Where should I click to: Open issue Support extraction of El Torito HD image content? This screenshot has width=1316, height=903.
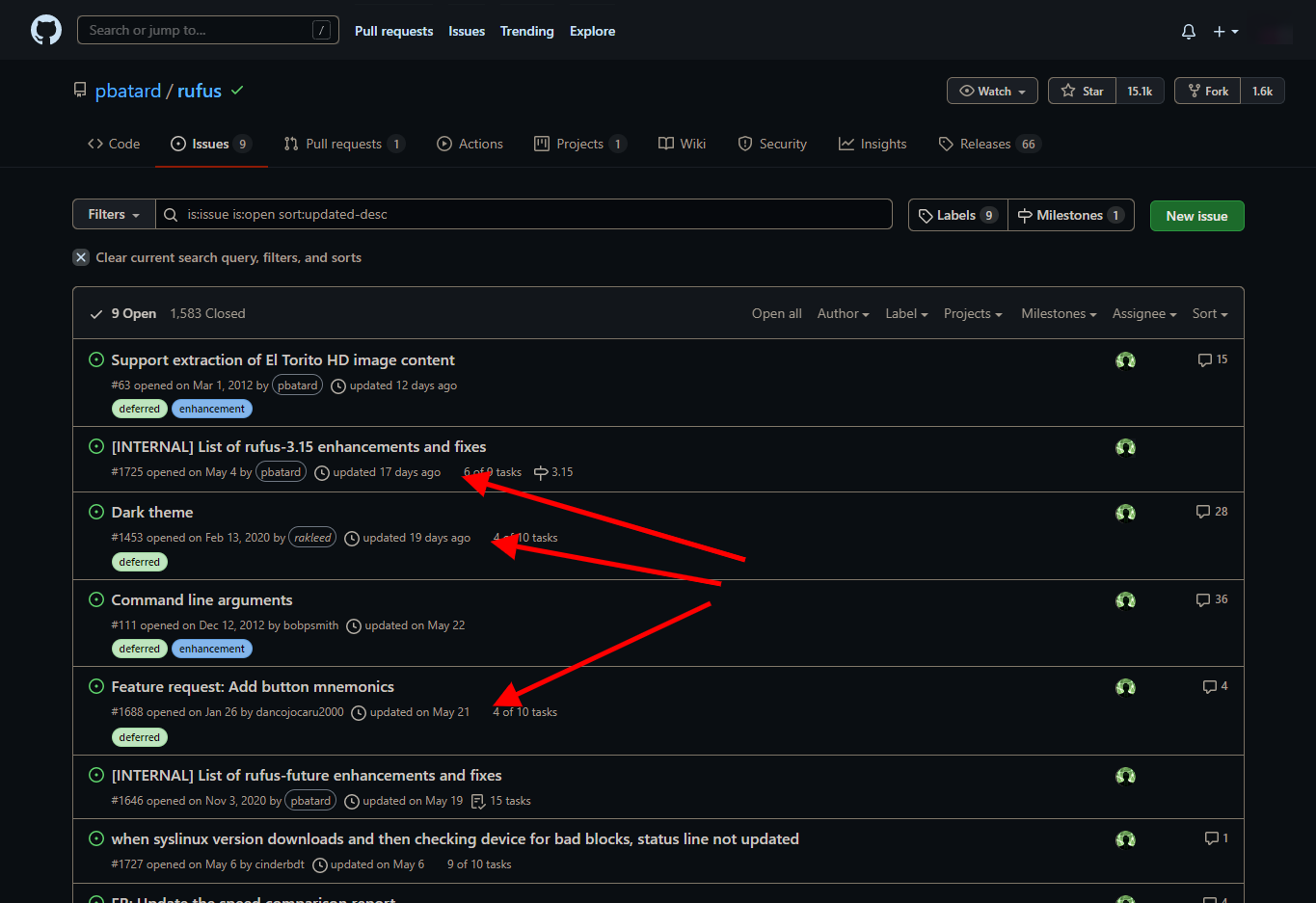pyautogui.click(x=282, y=359)
